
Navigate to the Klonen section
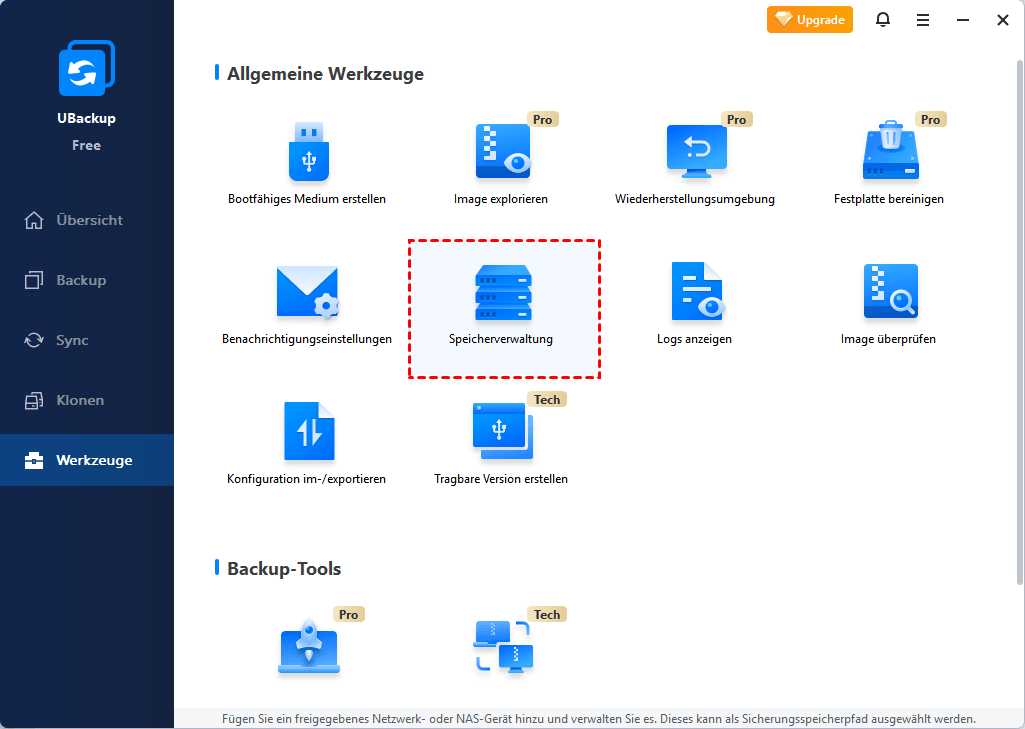80,400
